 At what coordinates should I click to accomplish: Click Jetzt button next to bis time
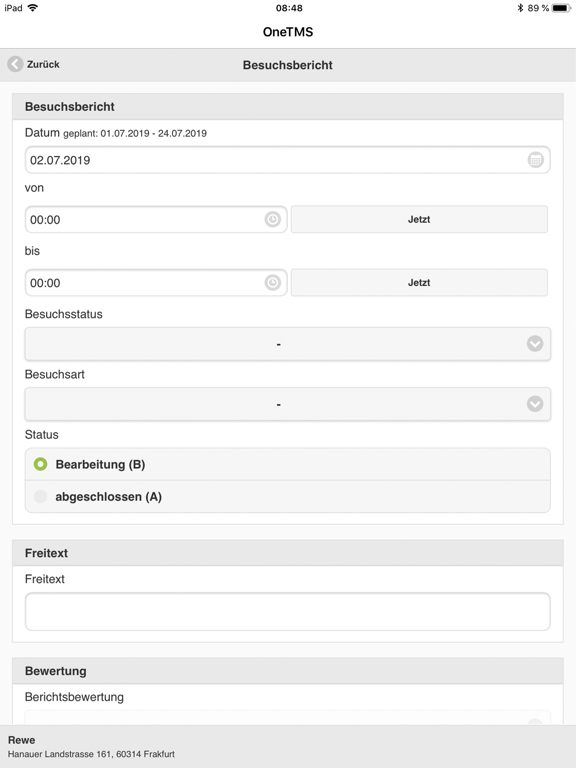pos(419,283)
